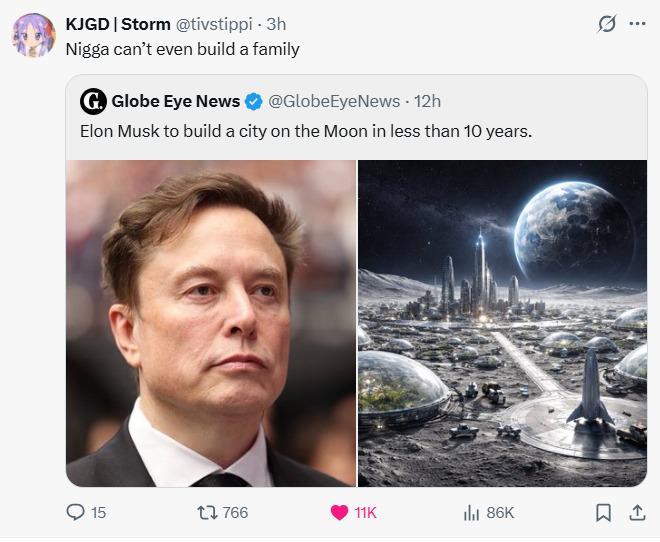Click the Globe Eye News logo avatar

tap(92, 101)
